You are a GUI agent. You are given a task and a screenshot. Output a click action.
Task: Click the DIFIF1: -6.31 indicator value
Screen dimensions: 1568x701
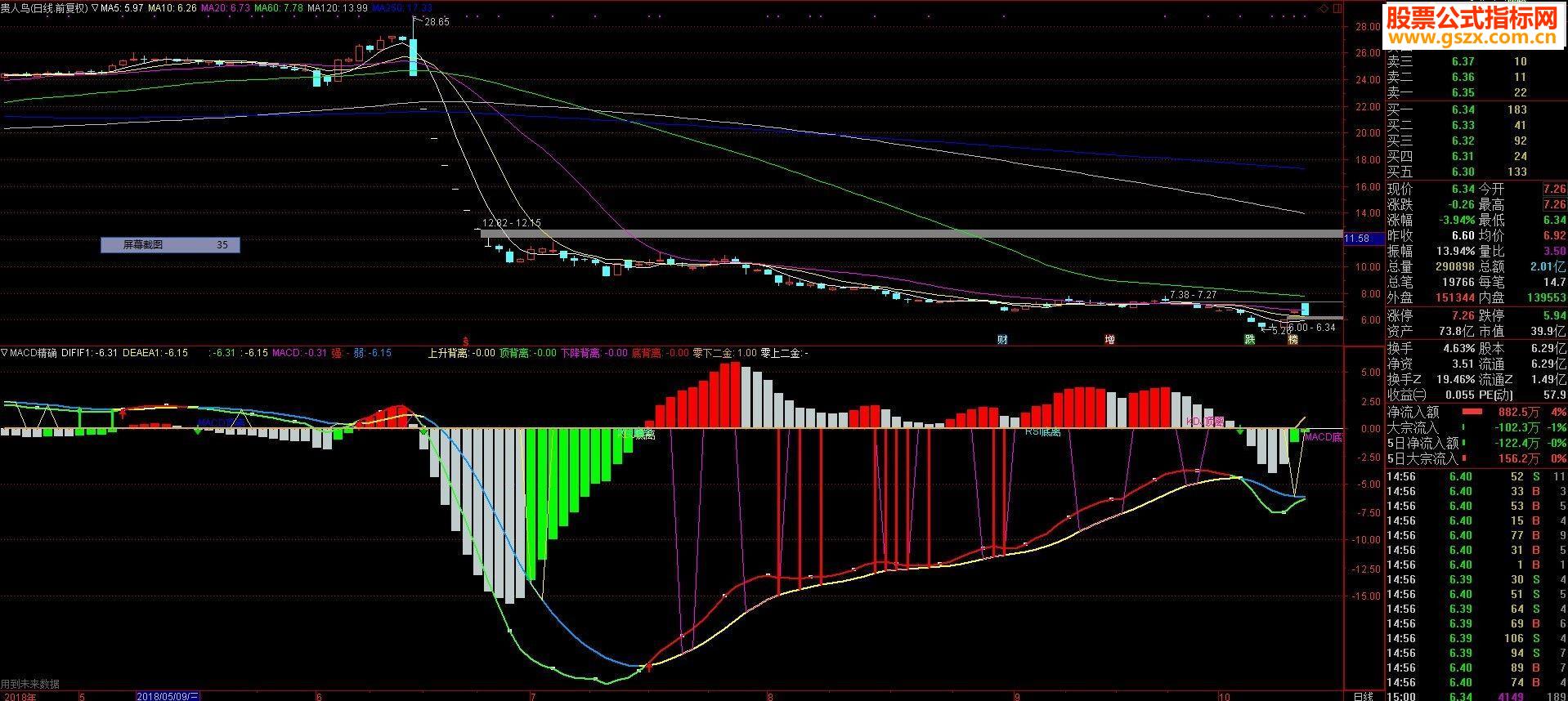(x=90, y=353)
